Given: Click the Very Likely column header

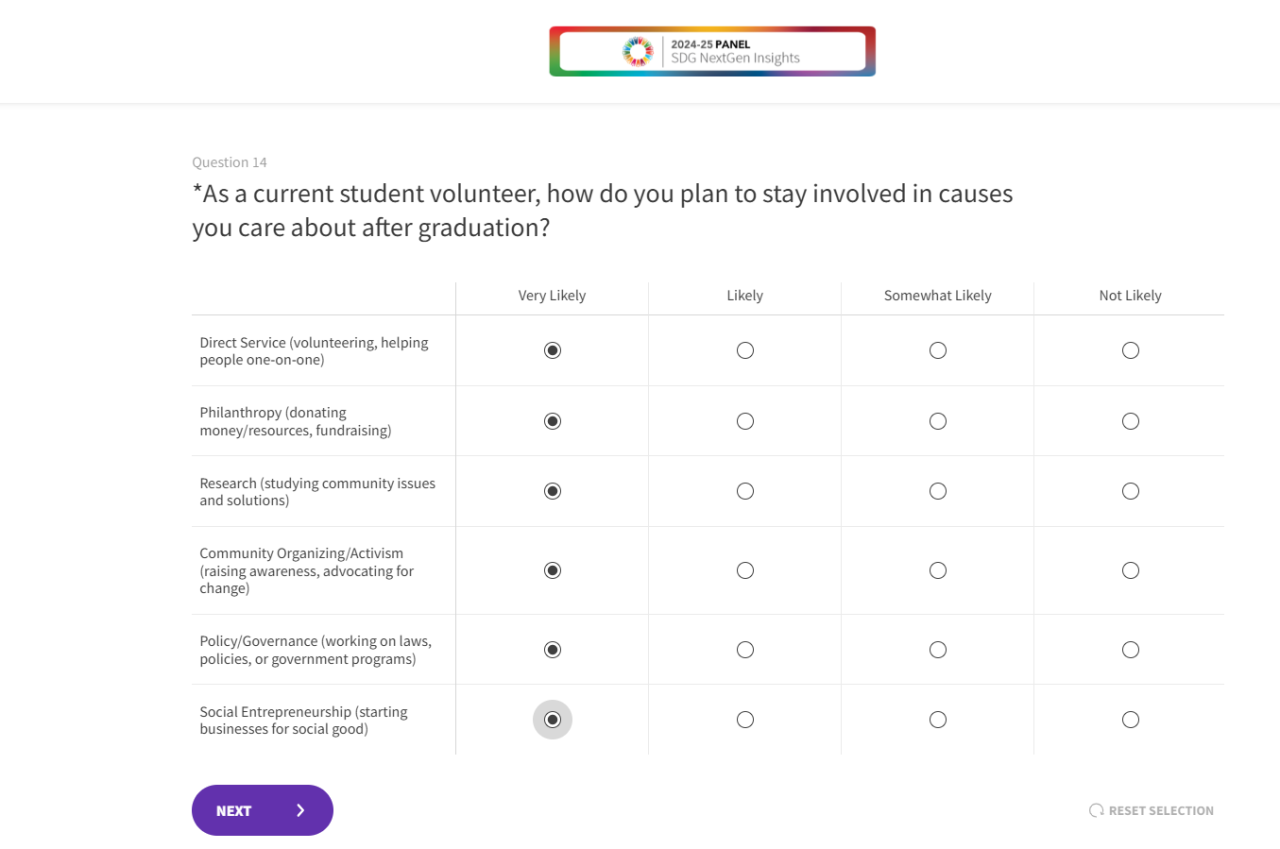Looking at the screenshot, I should (552, 296).
